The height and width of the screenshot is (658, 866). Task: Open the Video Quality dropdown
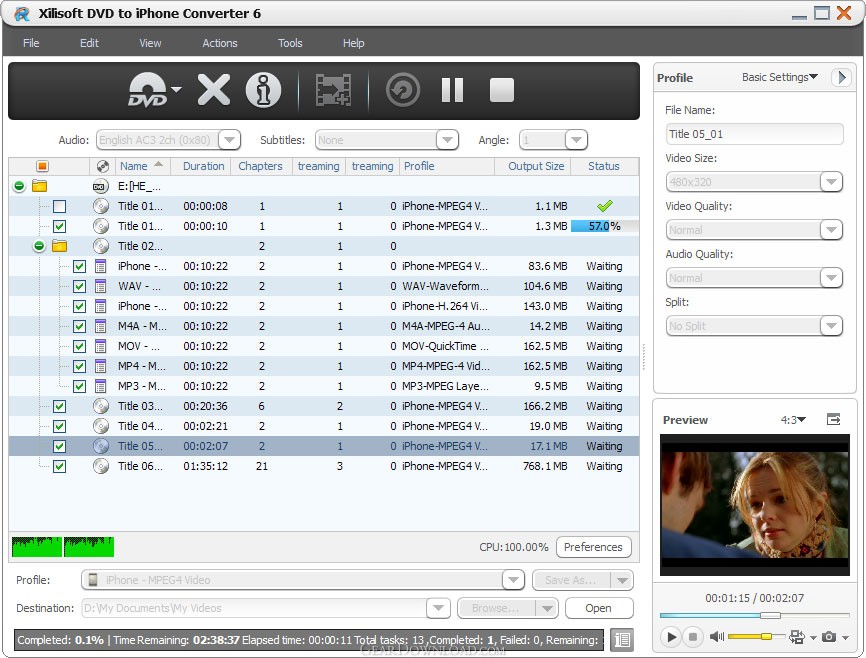(831, 230)
